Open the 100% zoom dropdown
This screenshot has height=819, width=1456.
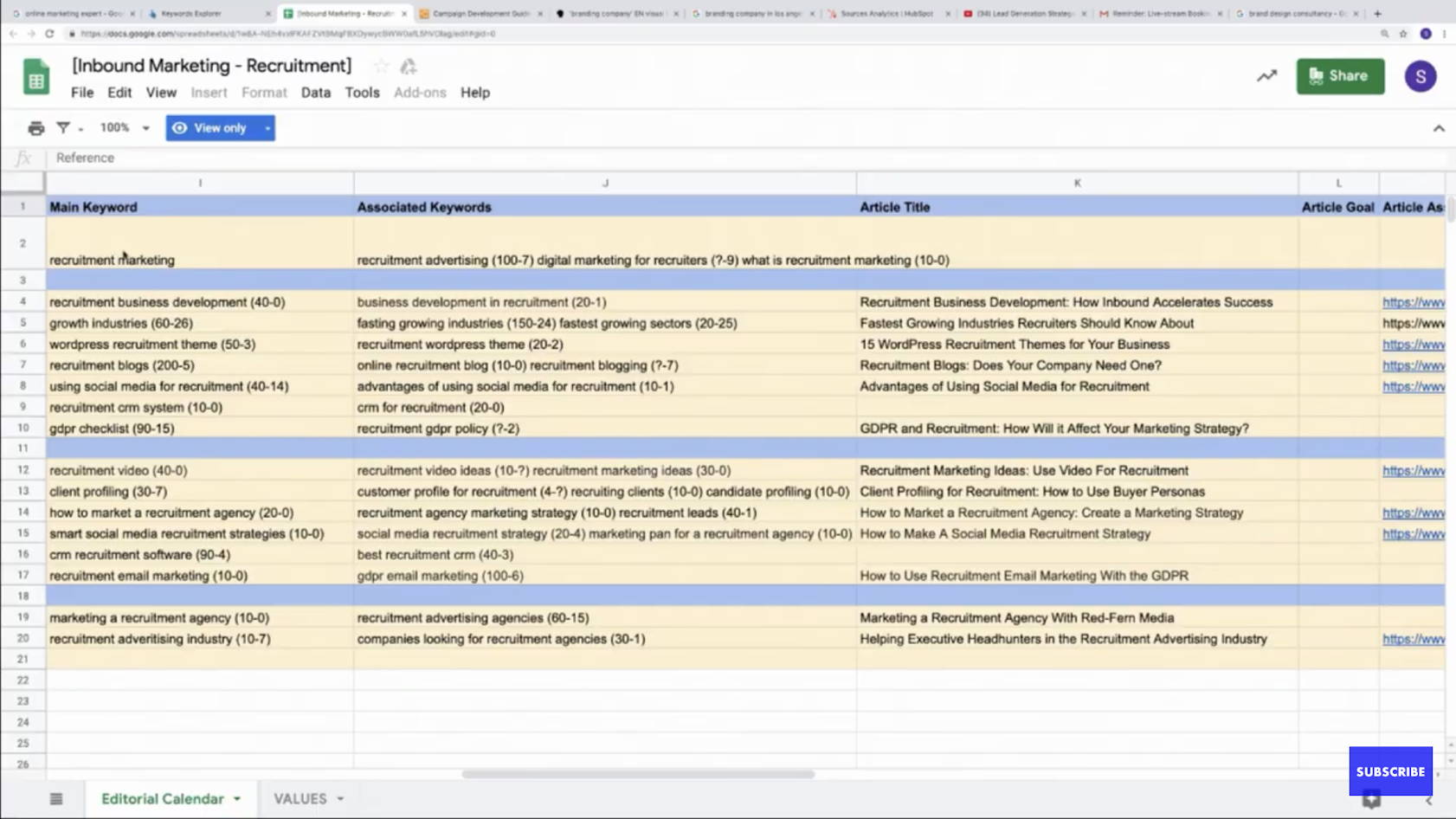[x=125, y=128]
